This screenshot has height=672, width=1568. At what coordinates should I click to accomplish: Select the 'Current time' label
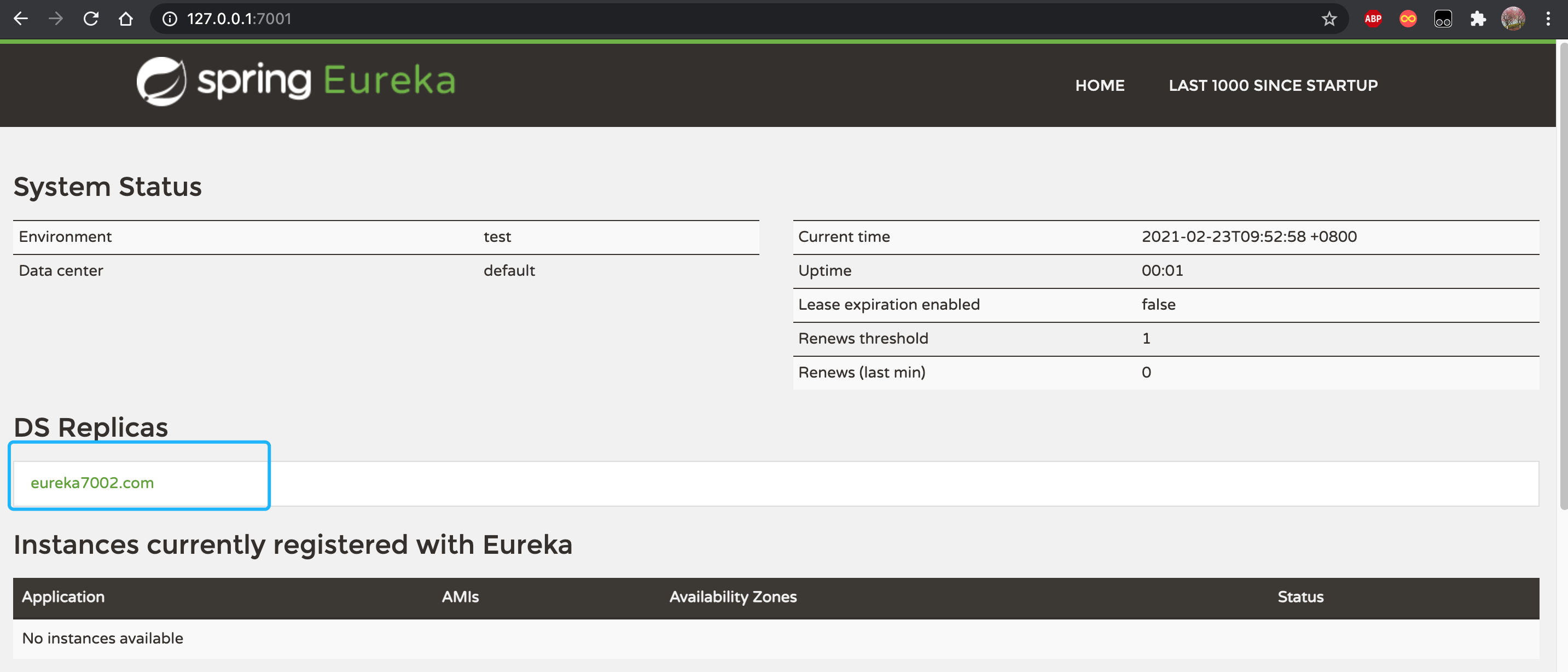(844, 237)
